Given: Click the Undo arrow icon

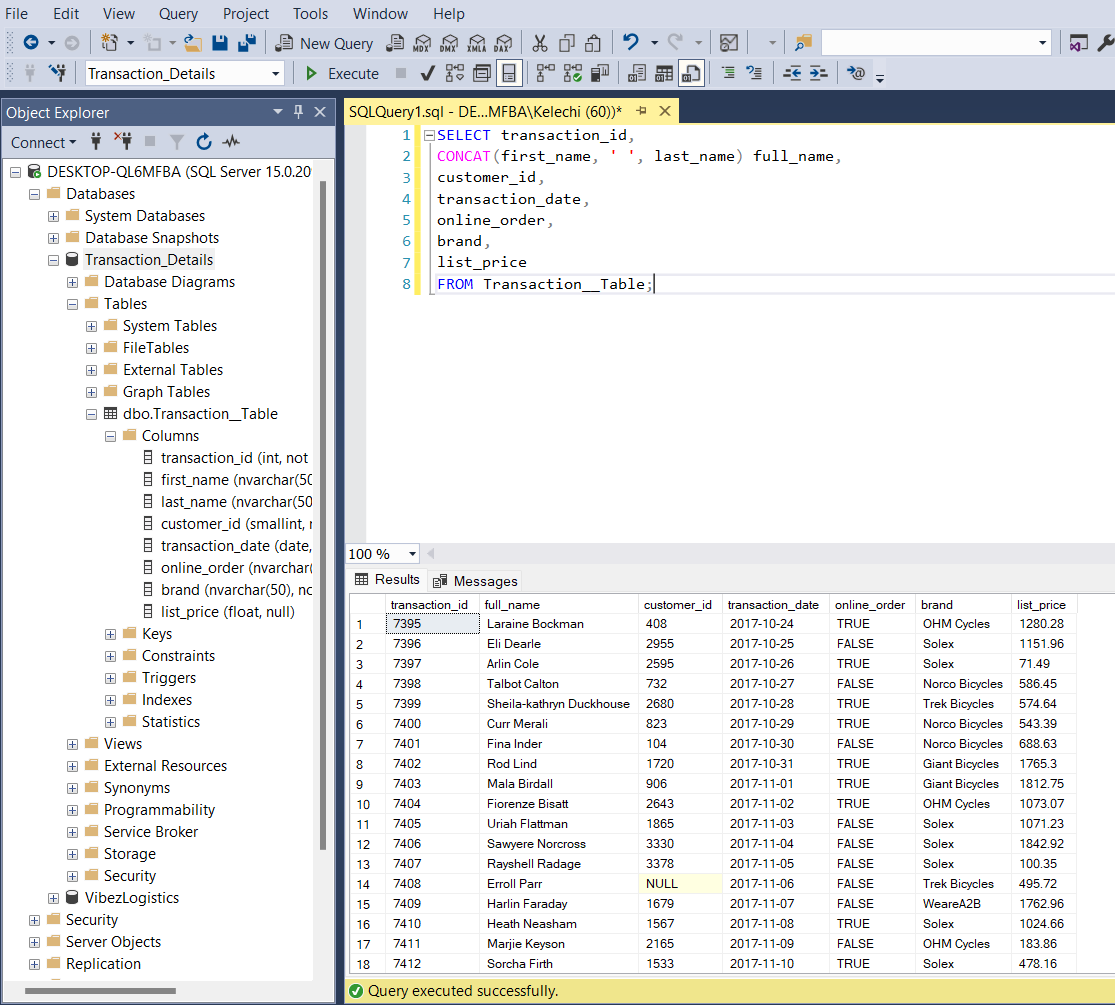Looking at the screenshot, I should 630,43.
